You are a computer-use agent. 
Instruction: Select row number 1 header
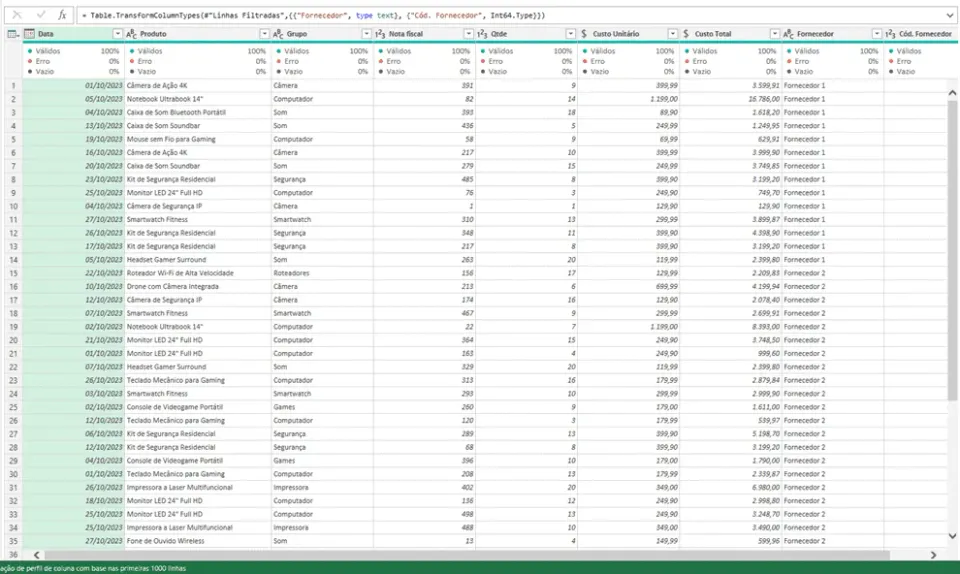(x=13, y=86)
